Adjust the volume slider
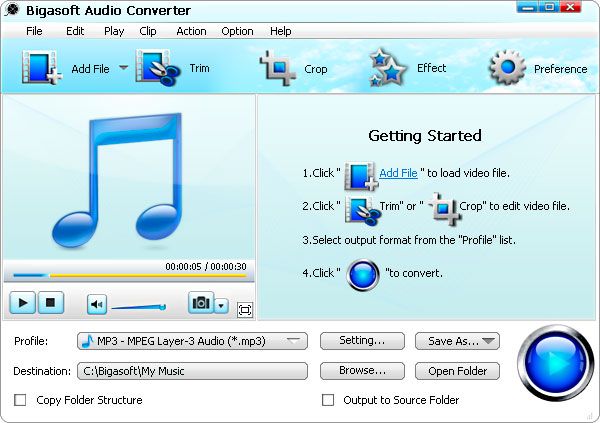 139,307
